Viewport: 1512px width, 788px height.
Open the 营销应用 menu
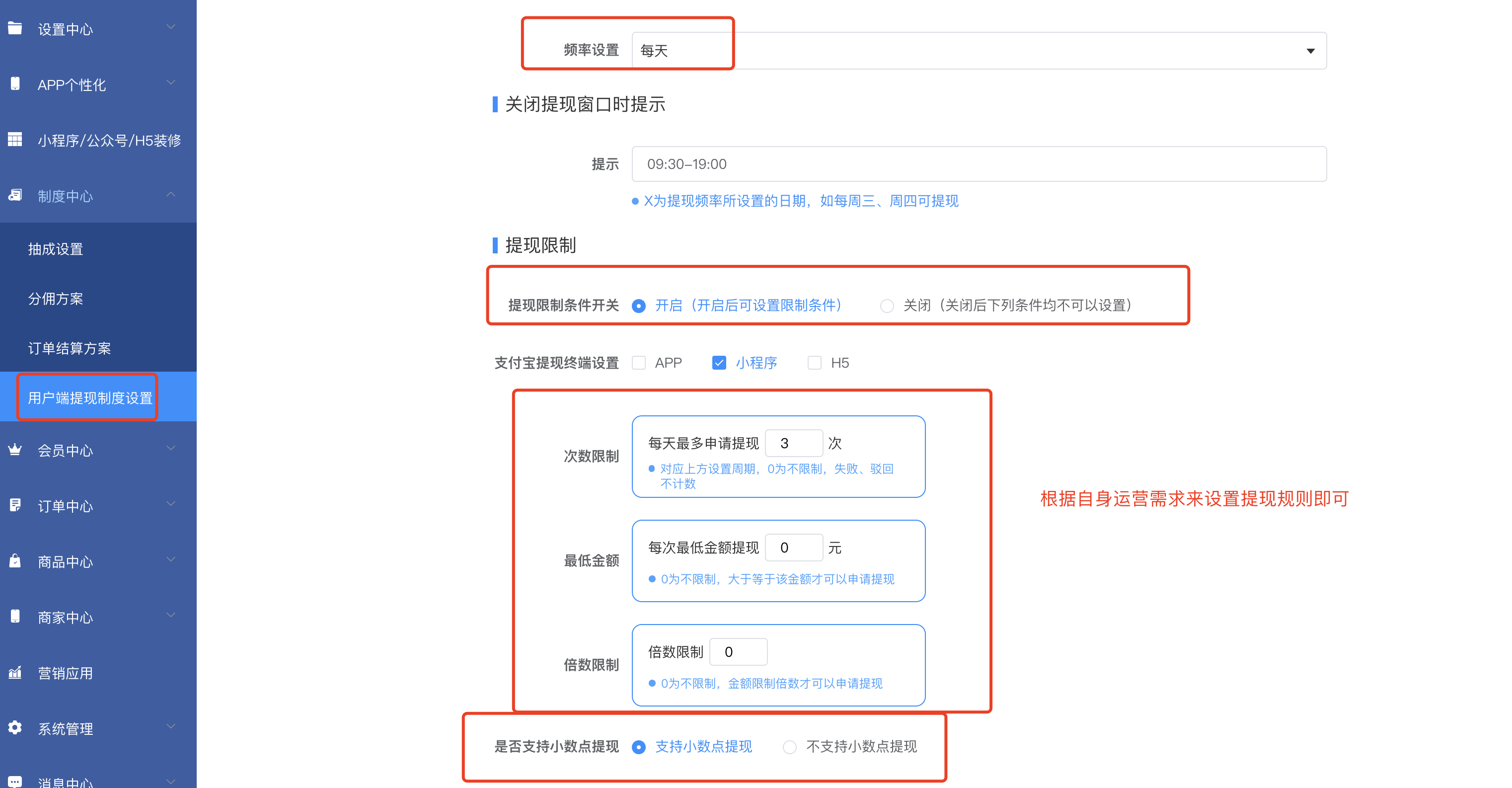[98, 673]
